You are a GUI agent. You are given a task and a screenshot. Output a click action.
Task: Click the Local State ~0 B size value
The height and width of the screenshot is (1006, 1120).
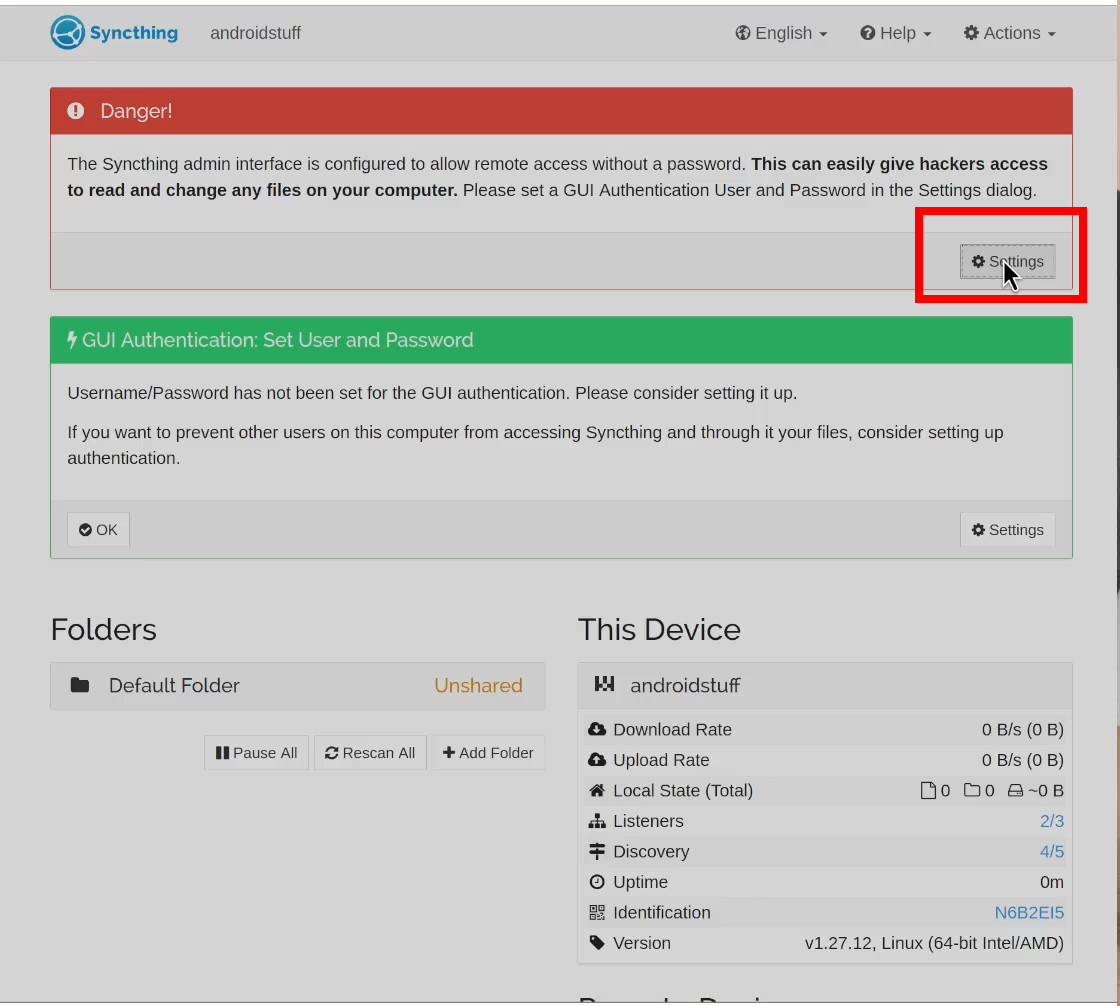click(1046, 790)
